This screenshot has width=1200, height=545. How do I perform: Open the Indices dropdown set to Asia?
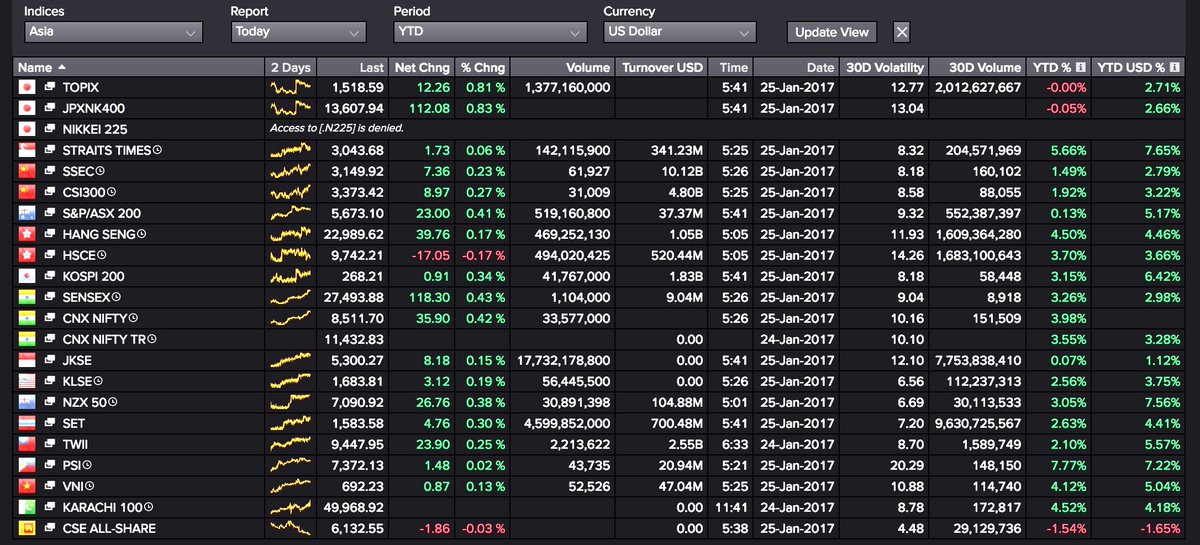113,32
